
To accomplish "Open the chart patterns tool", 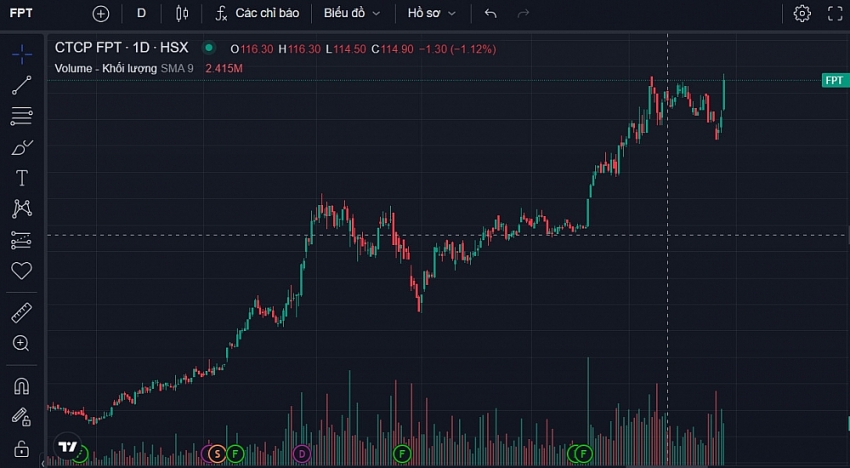I will click(21, 209).
